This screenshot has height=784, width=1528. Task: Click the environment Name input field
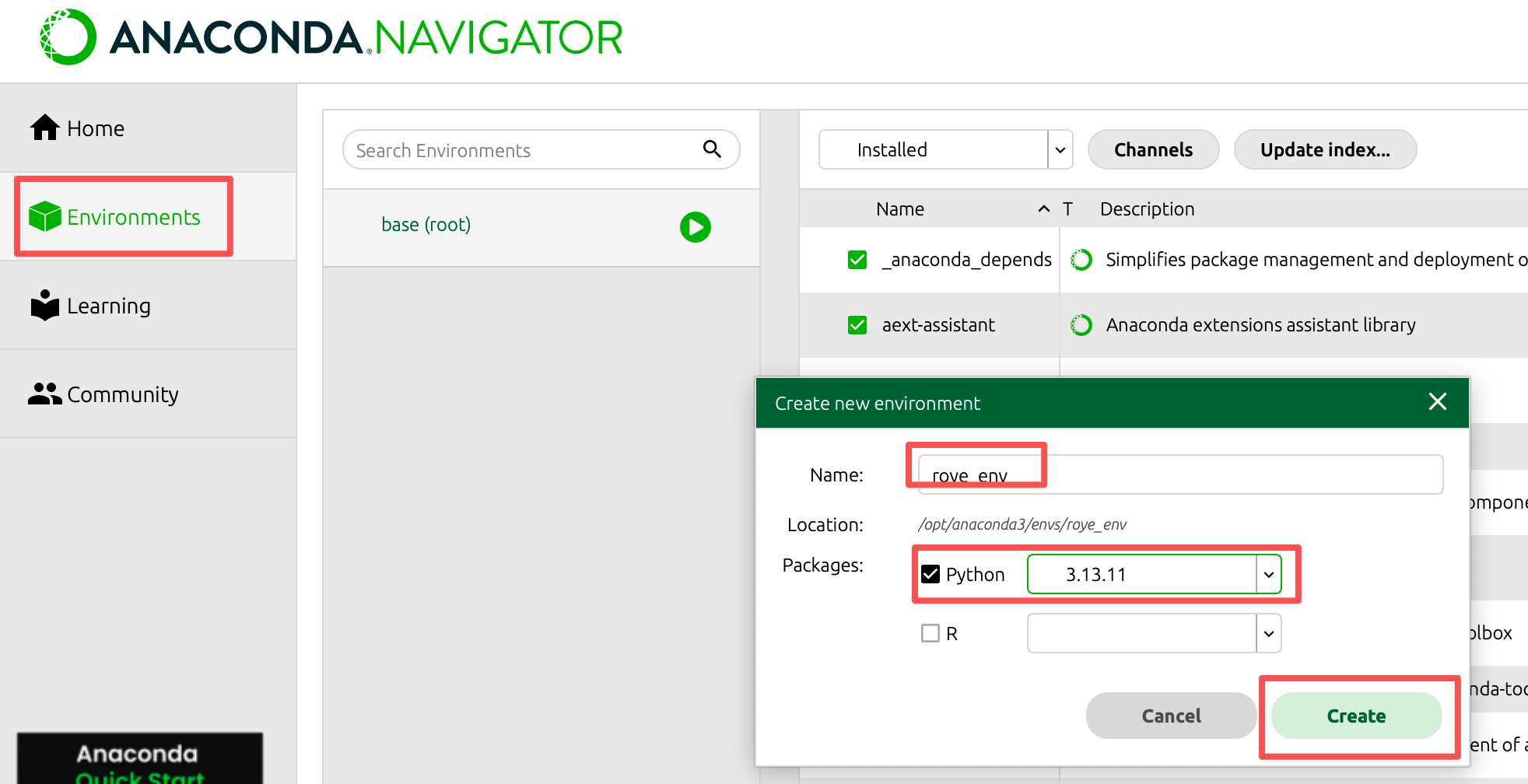[x=1180, y=474]
